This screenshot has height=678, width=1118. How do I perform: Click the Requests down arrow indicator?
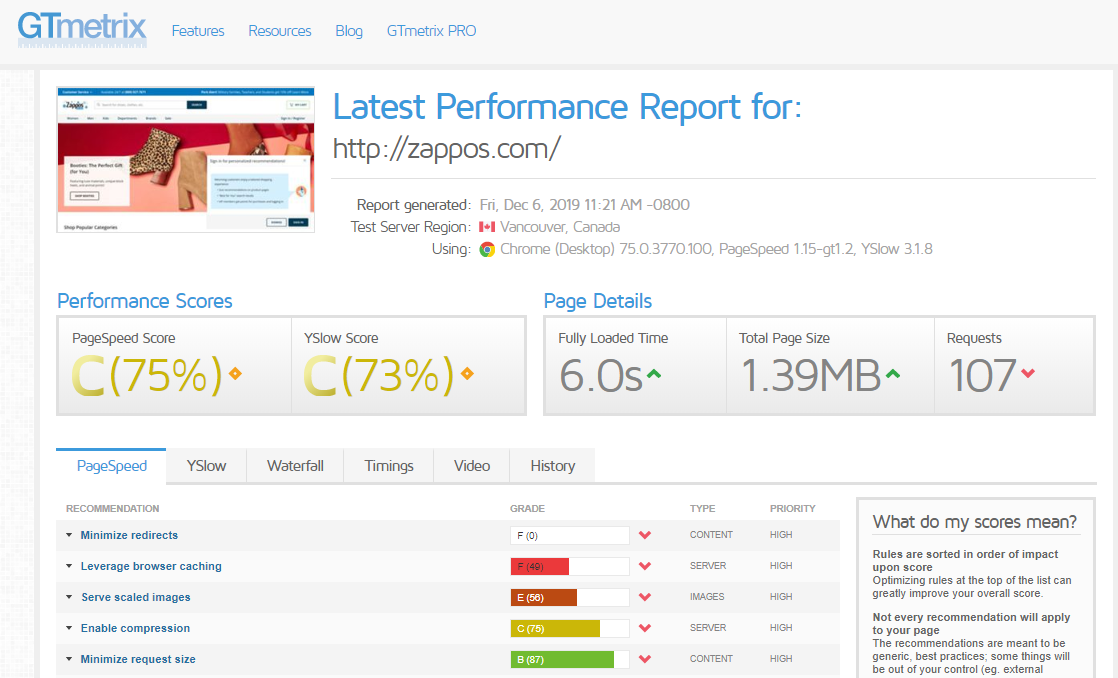click(x=1027, y=373)
